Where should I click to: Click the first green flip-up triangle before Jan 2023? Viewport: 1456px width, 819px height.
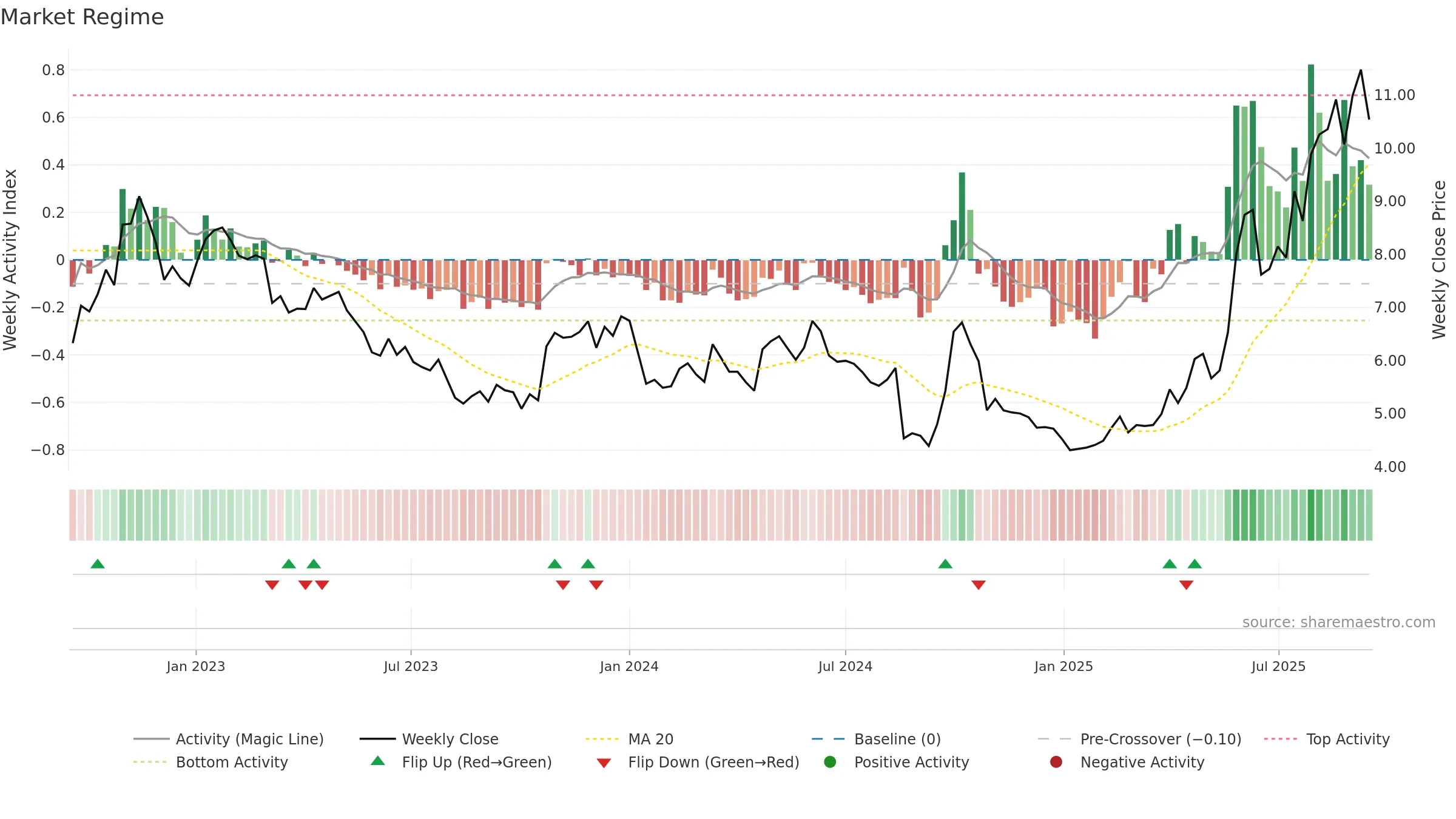tap(98, 564)
